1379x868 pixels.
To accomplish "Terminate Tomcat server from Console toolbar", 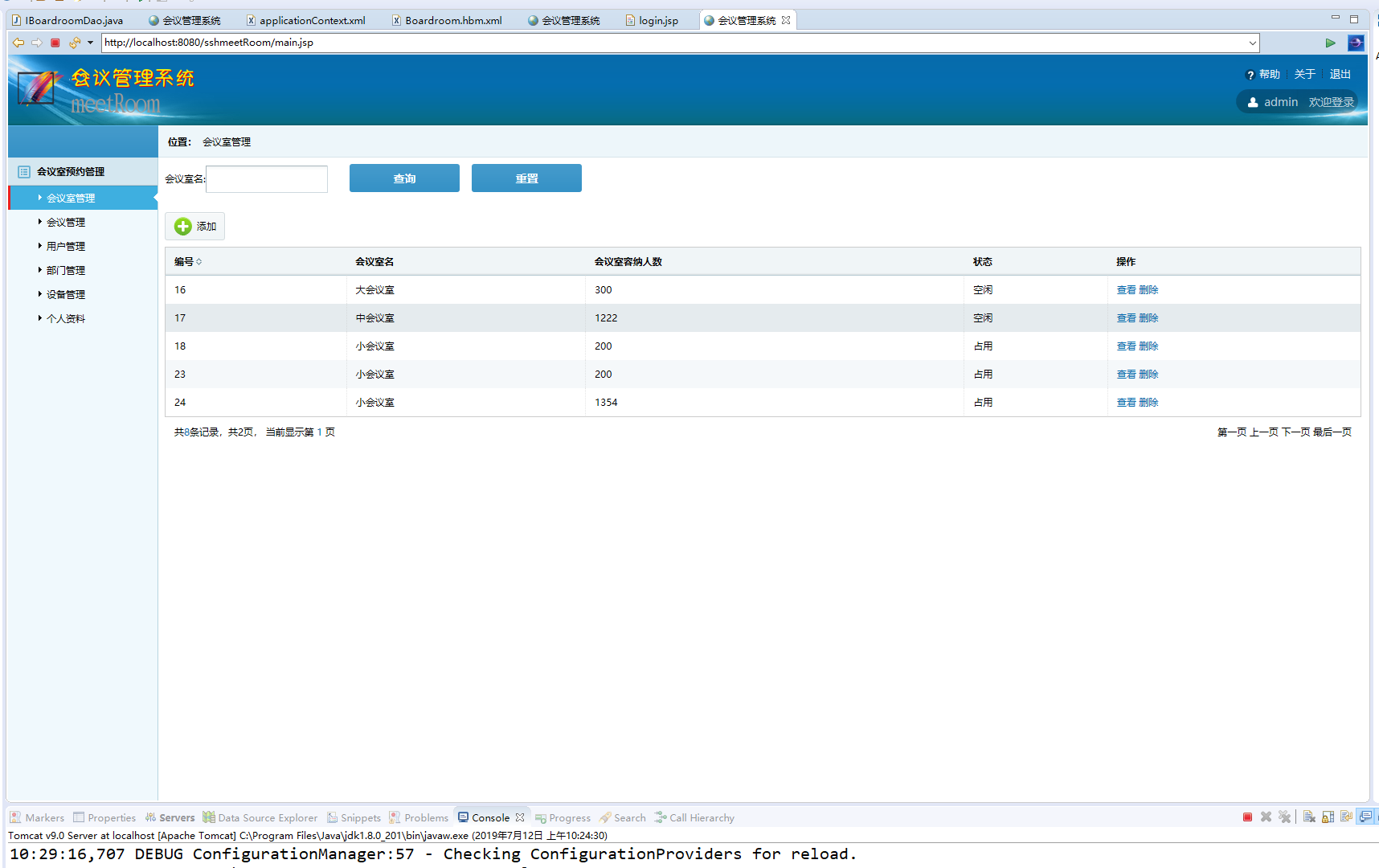I will (1247, 817).
